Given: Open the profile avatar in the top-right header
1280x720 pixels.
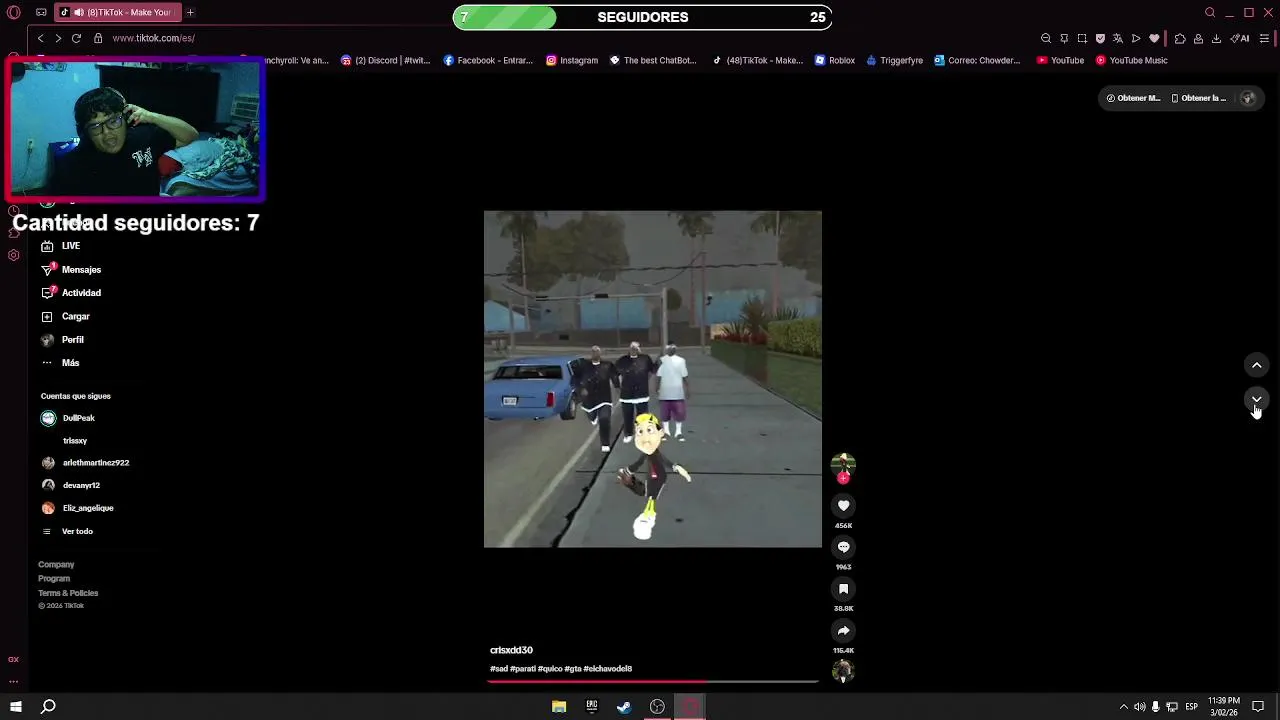Looking at the screenshot, I should click(1247, 98).
